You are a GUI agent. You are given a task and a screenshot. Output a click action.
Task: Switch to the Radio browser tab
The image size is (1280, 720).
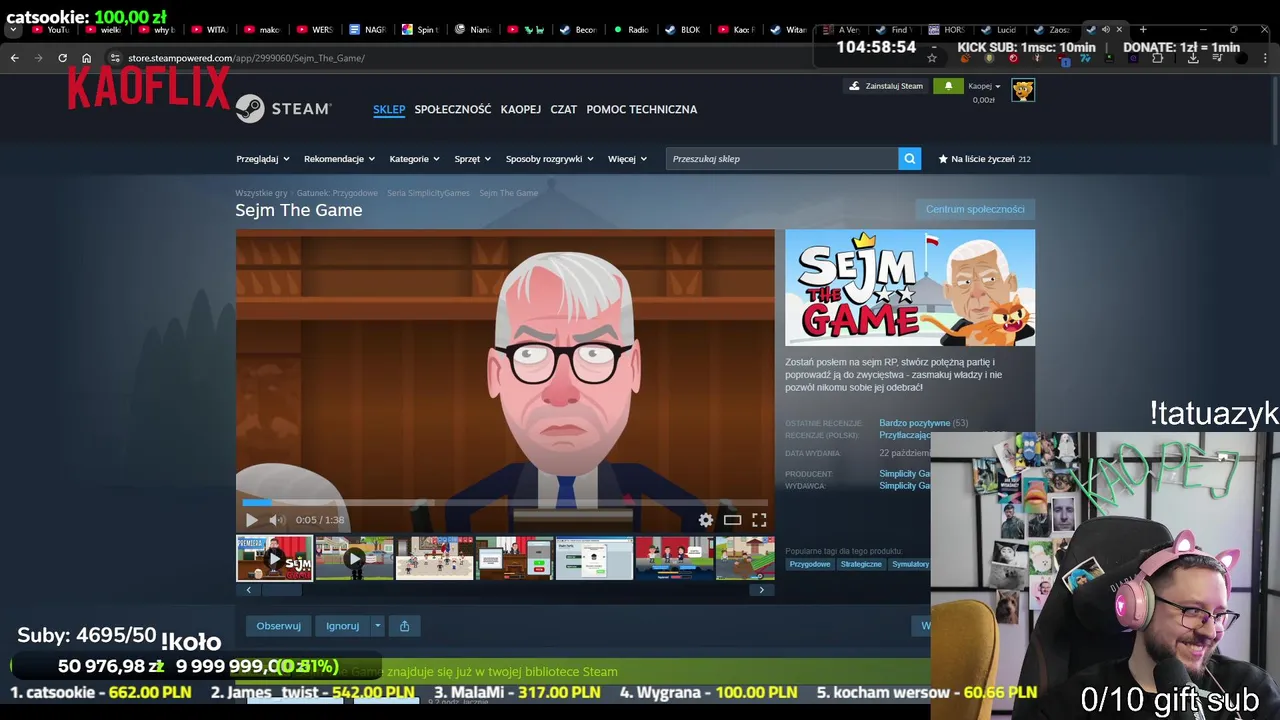click(x=631, y=30)
